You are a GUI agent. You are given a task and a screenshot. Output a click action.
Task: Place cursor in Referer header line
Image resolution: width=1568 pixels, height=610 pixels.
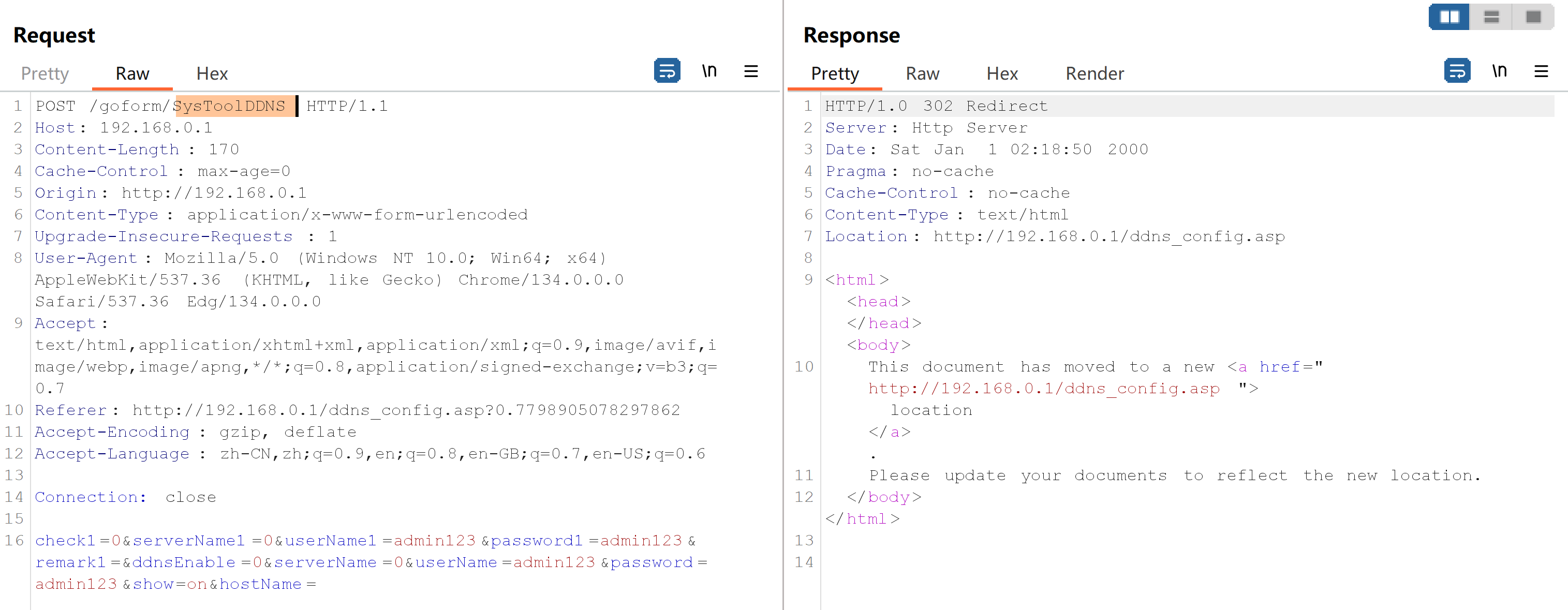click(x=365, y=410)
